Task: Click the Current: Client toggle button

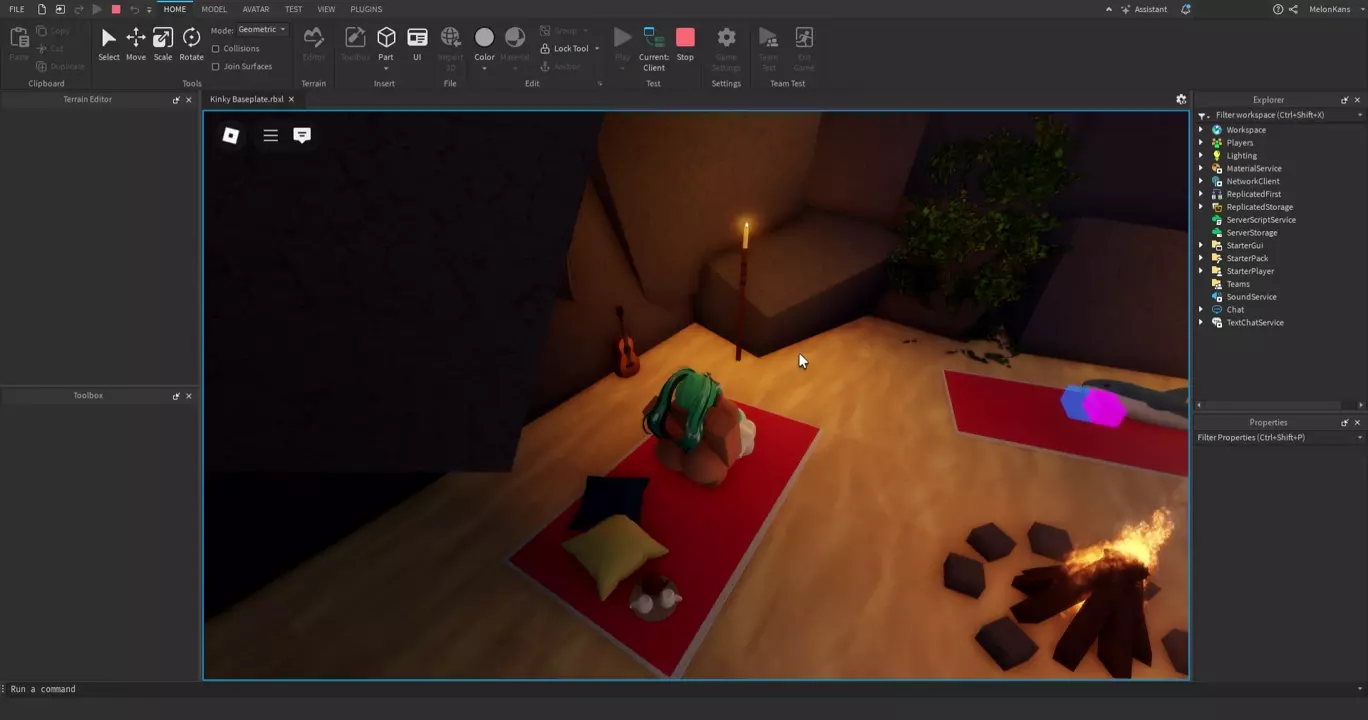Action: point(654,48)
